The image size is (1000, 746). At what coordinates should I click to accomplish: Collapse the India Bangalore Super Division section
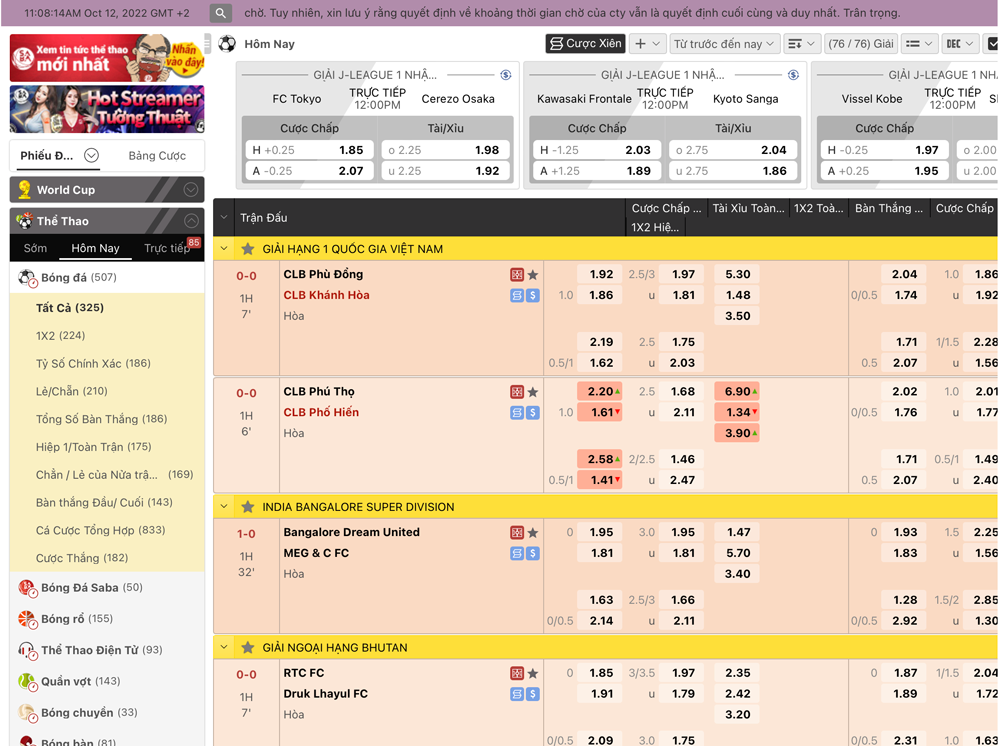pyautogui.click(x=224, y=507)
